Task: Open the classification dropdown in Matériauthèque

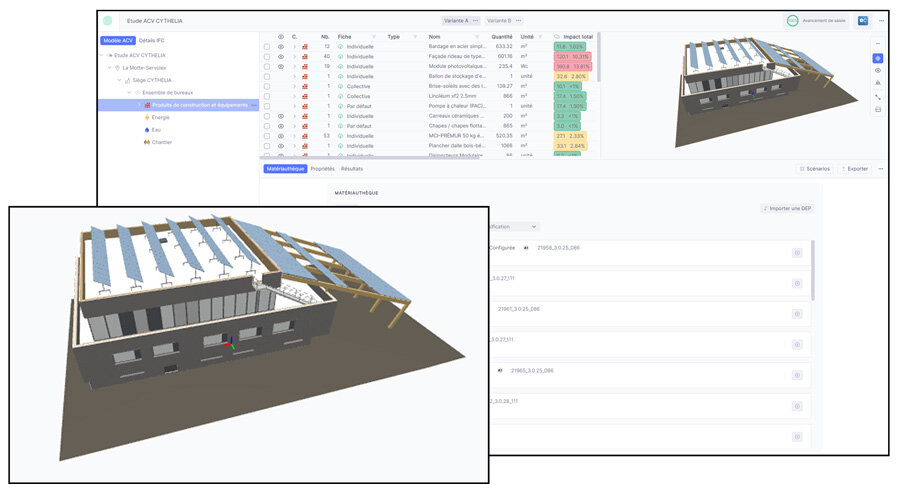Action: pyautogui.click(x=515, y=227)
